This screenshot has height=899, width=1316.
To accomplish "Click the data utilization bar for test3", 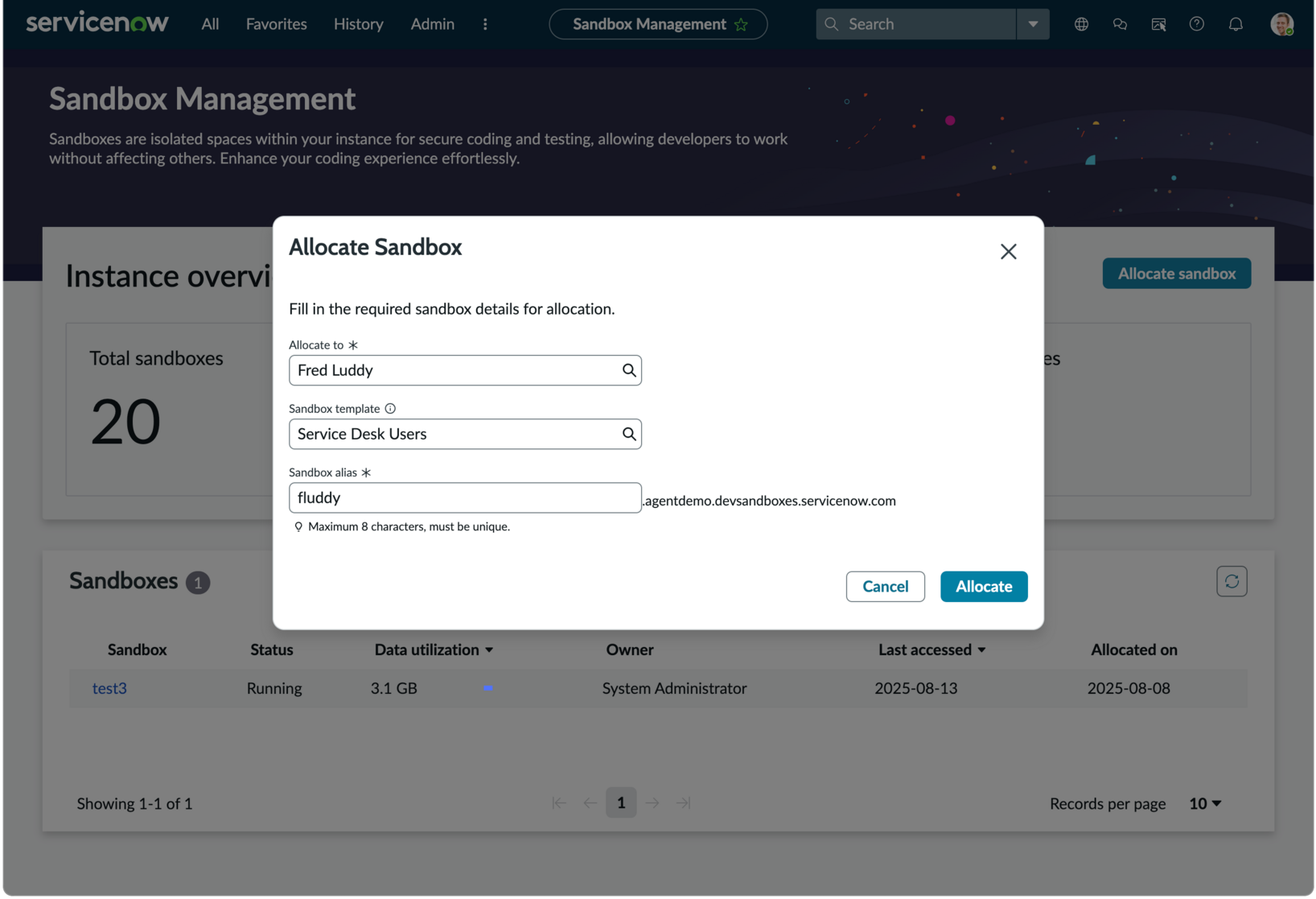I will click(487, 688).
